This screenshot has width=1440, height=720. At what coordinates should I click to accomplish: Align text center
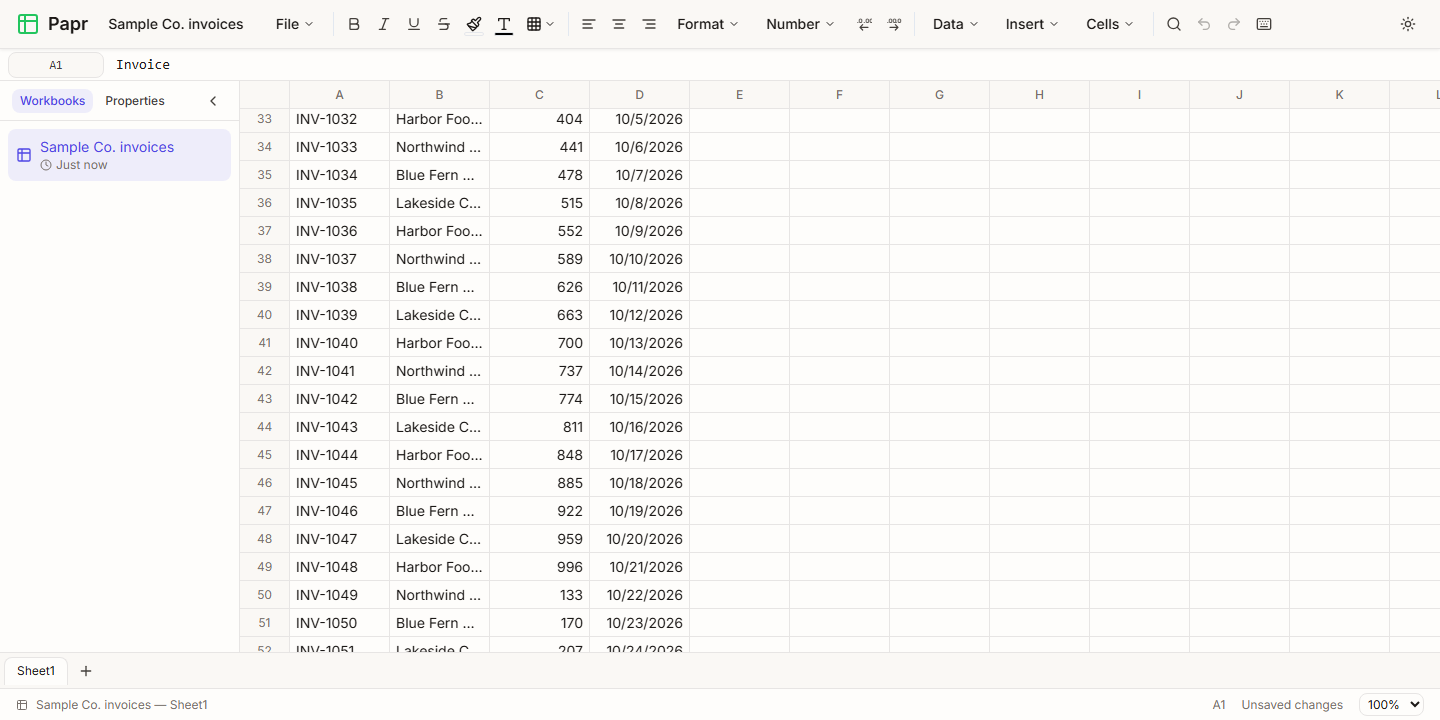click(x=619, y=24)
